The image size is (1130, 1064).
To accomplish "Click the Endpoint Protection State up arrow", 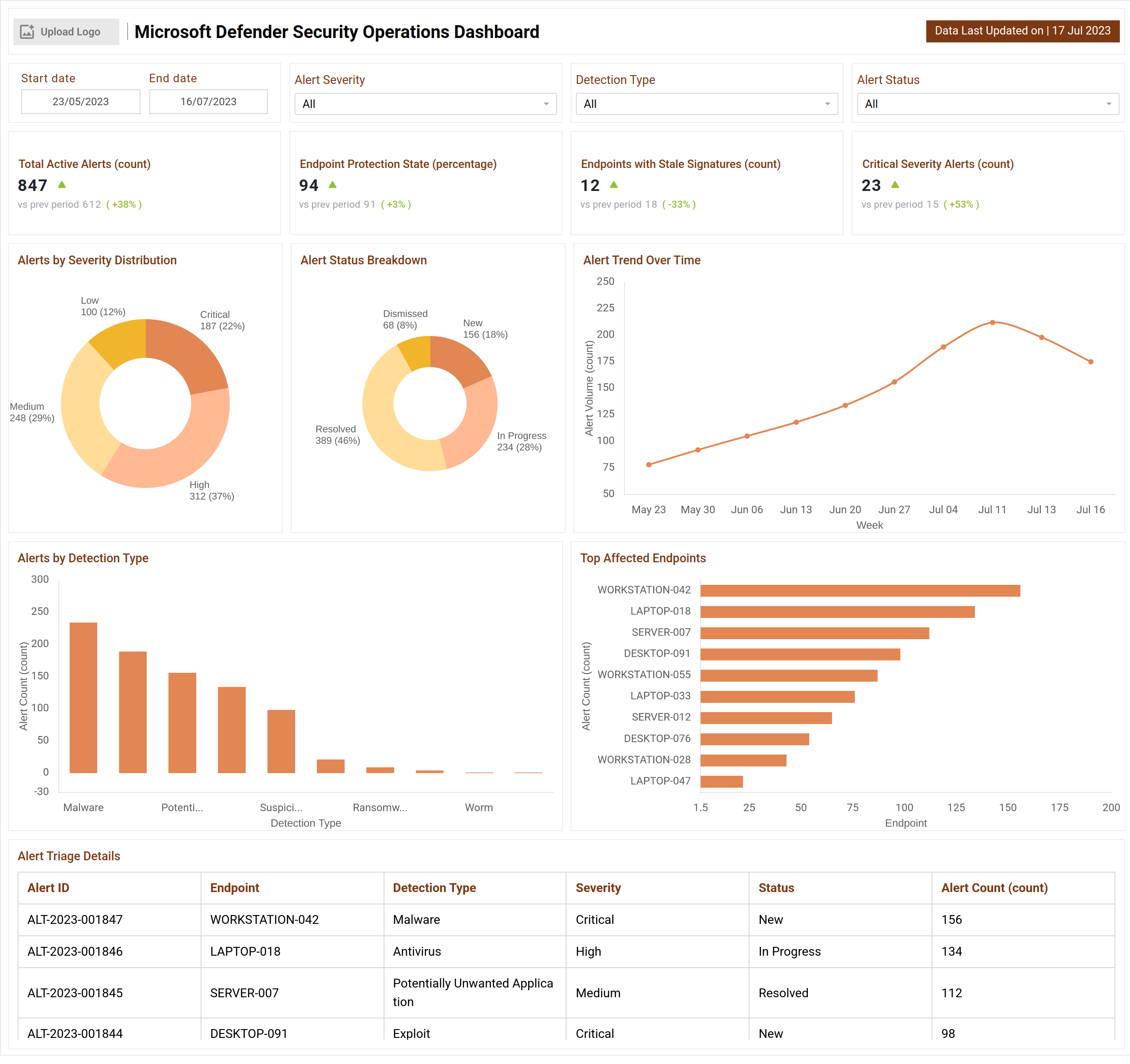I will click(332, 185).
